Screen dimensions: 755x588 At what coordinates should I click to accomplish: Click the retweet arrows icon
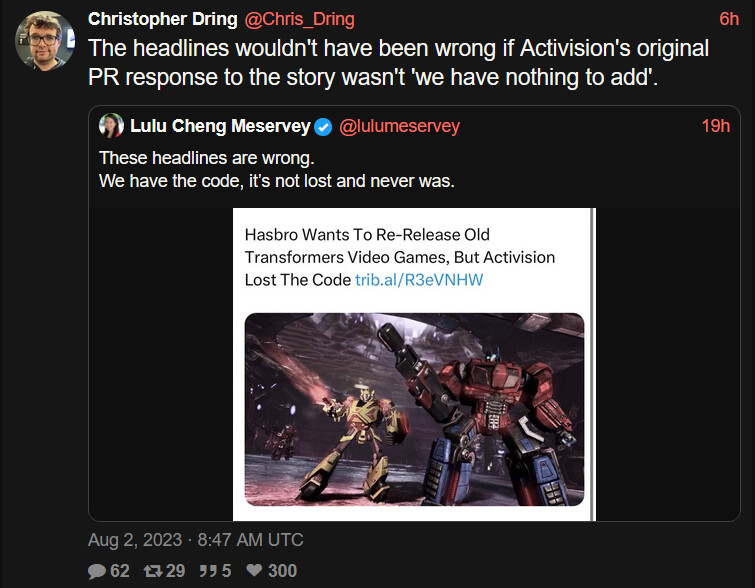click(153, 571)
